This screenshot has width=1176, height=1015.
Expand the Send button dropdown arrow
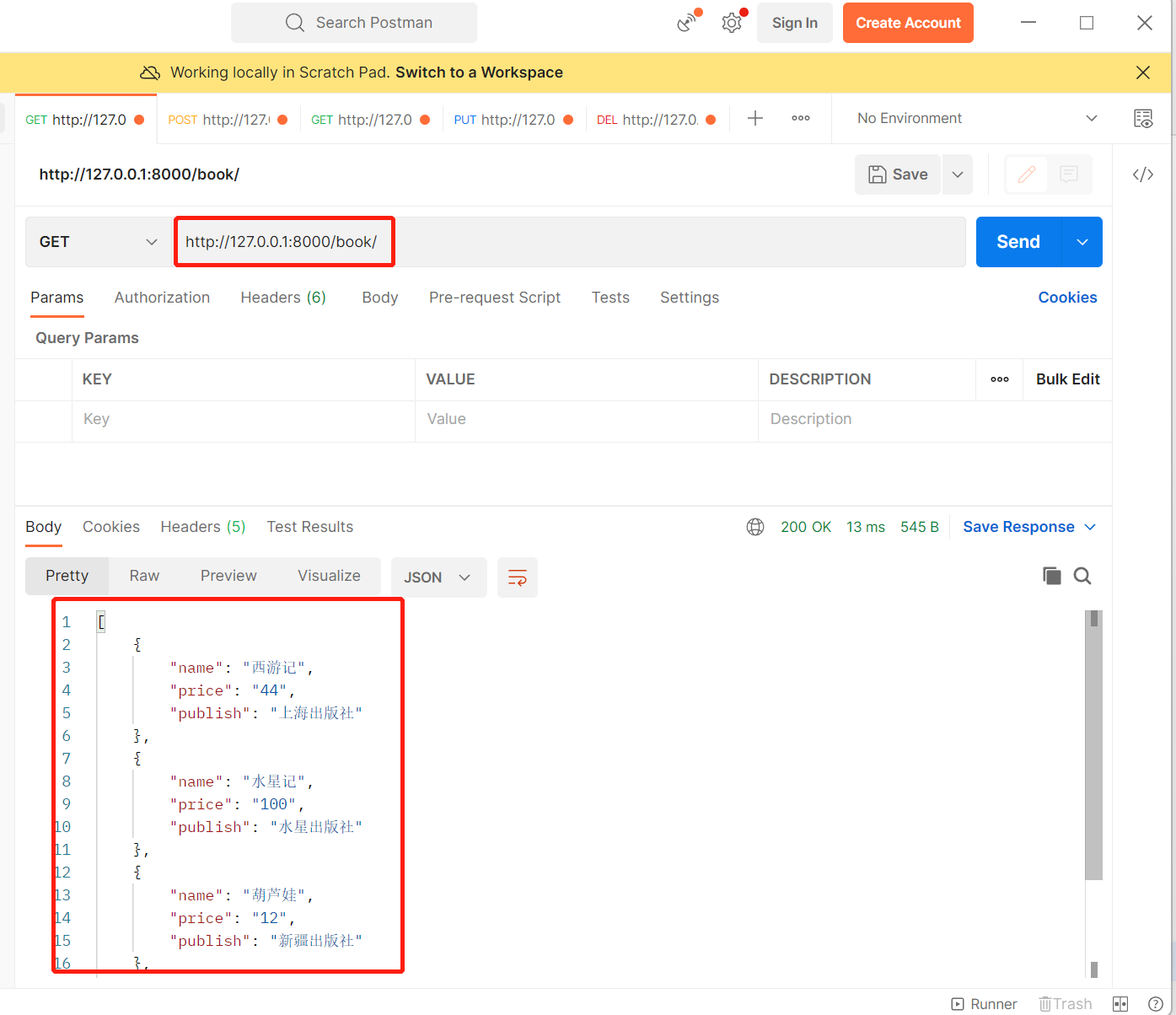(x=1082, y=242)
